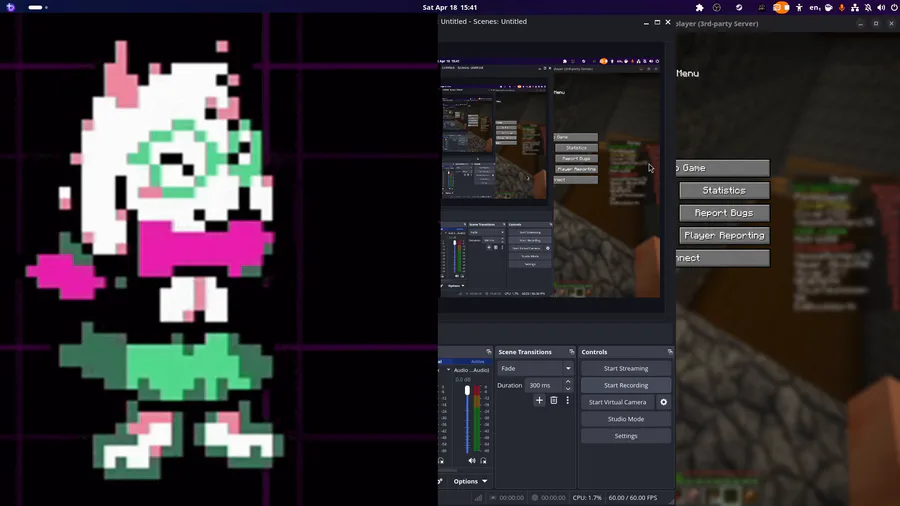Image resolution: width=900 pixels, height=506 pixels.
Task: Mute the audio channel via speaker icon
Action: click(472, 461)
